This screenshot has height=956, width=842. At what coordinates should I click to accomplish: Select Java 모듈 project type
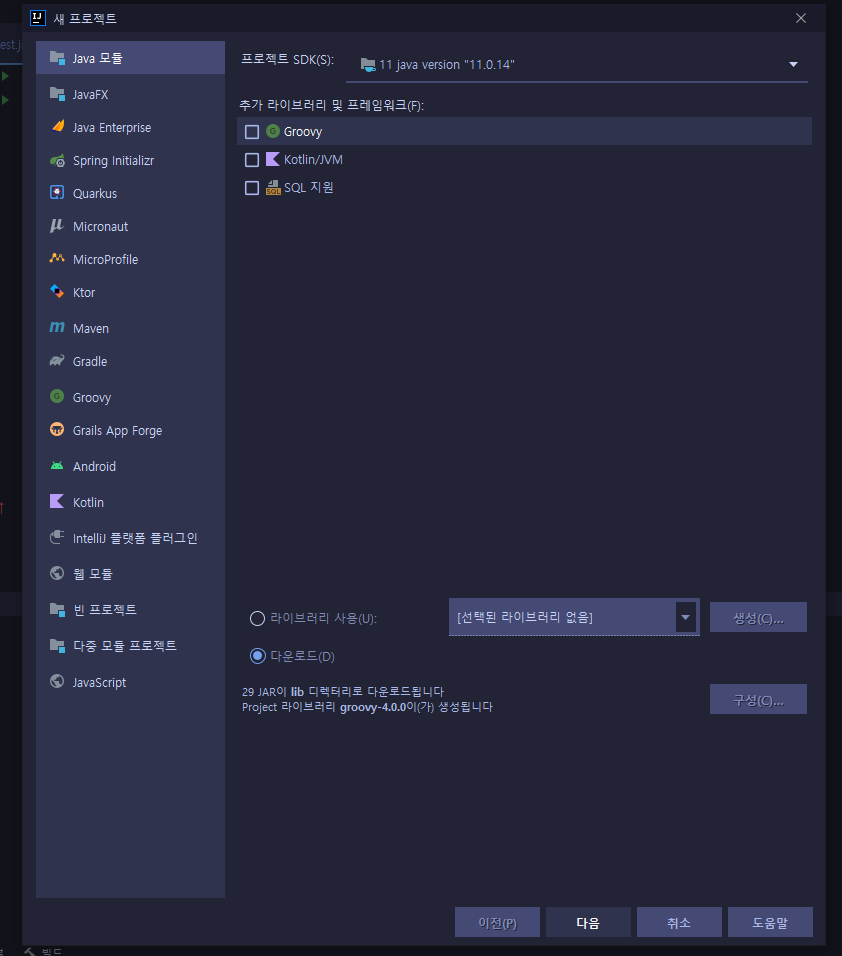pyautogui.click(x=130, y=58)
